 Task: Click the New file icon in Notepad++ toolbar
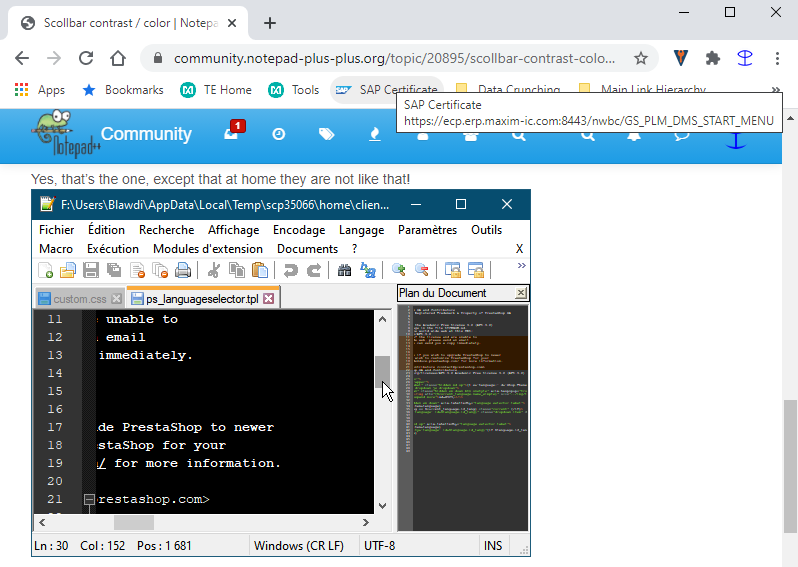click(45, 270)
